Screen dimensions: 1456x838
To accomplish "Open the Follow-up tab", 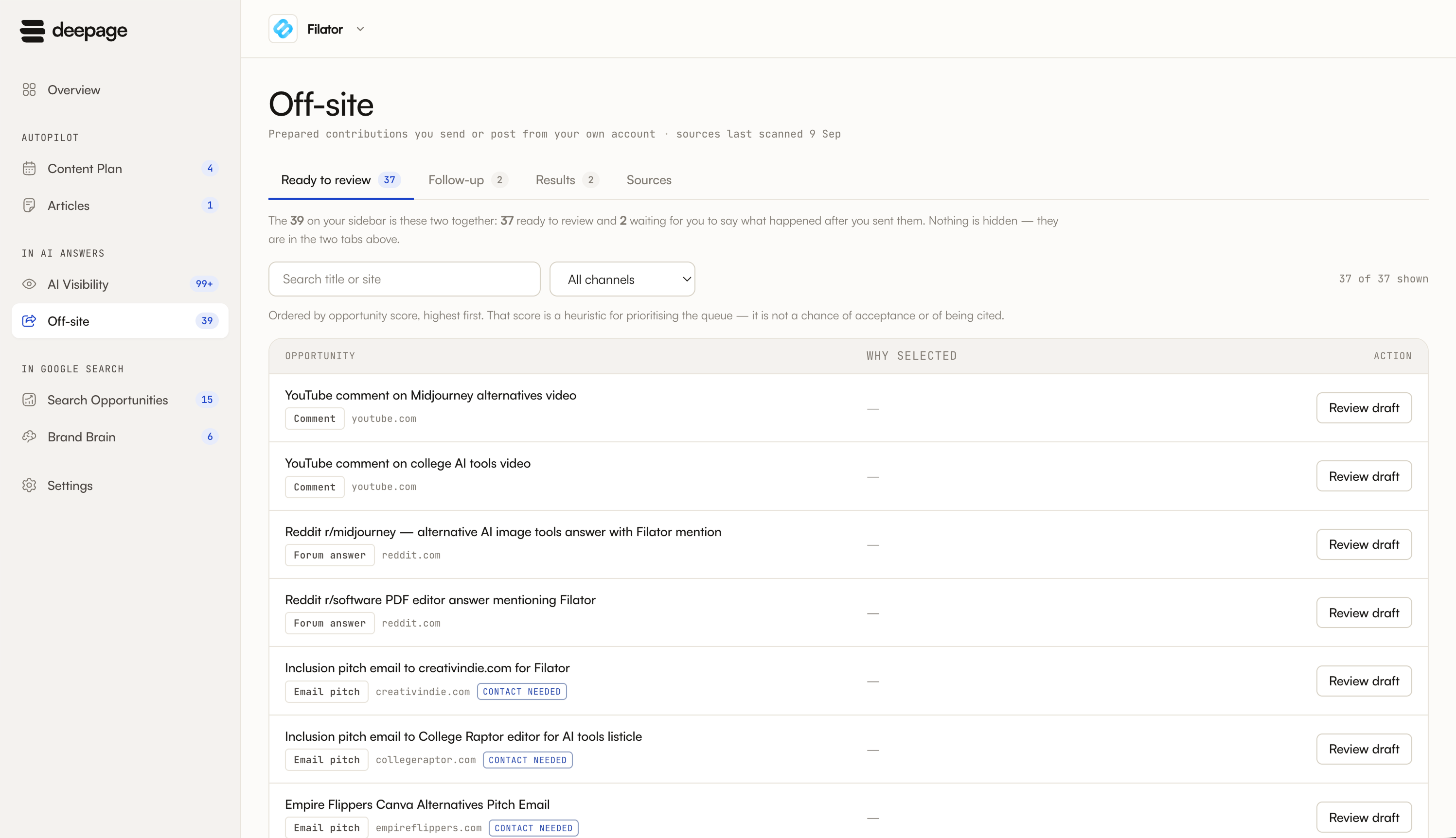I will [x=468, y=180].
